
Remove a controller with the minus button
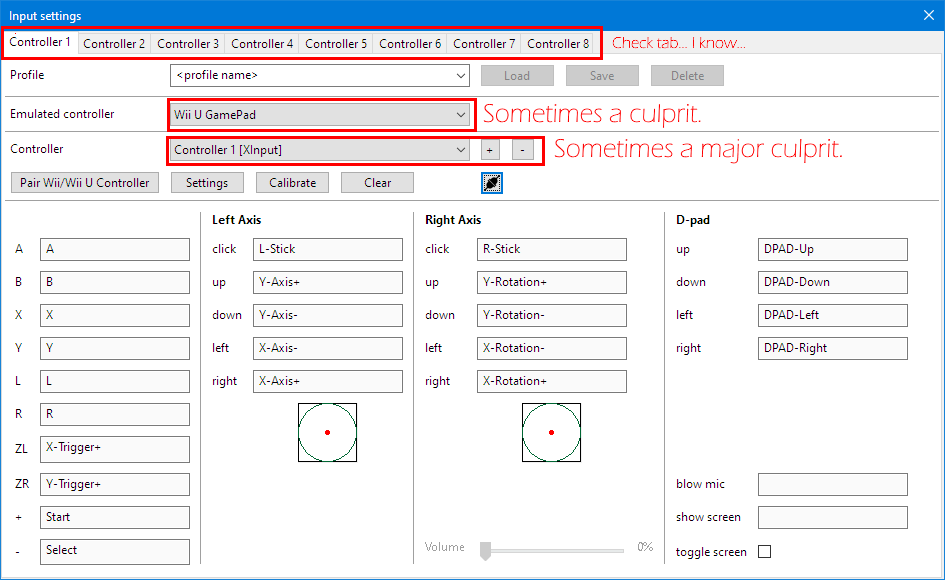coord(523,150)
